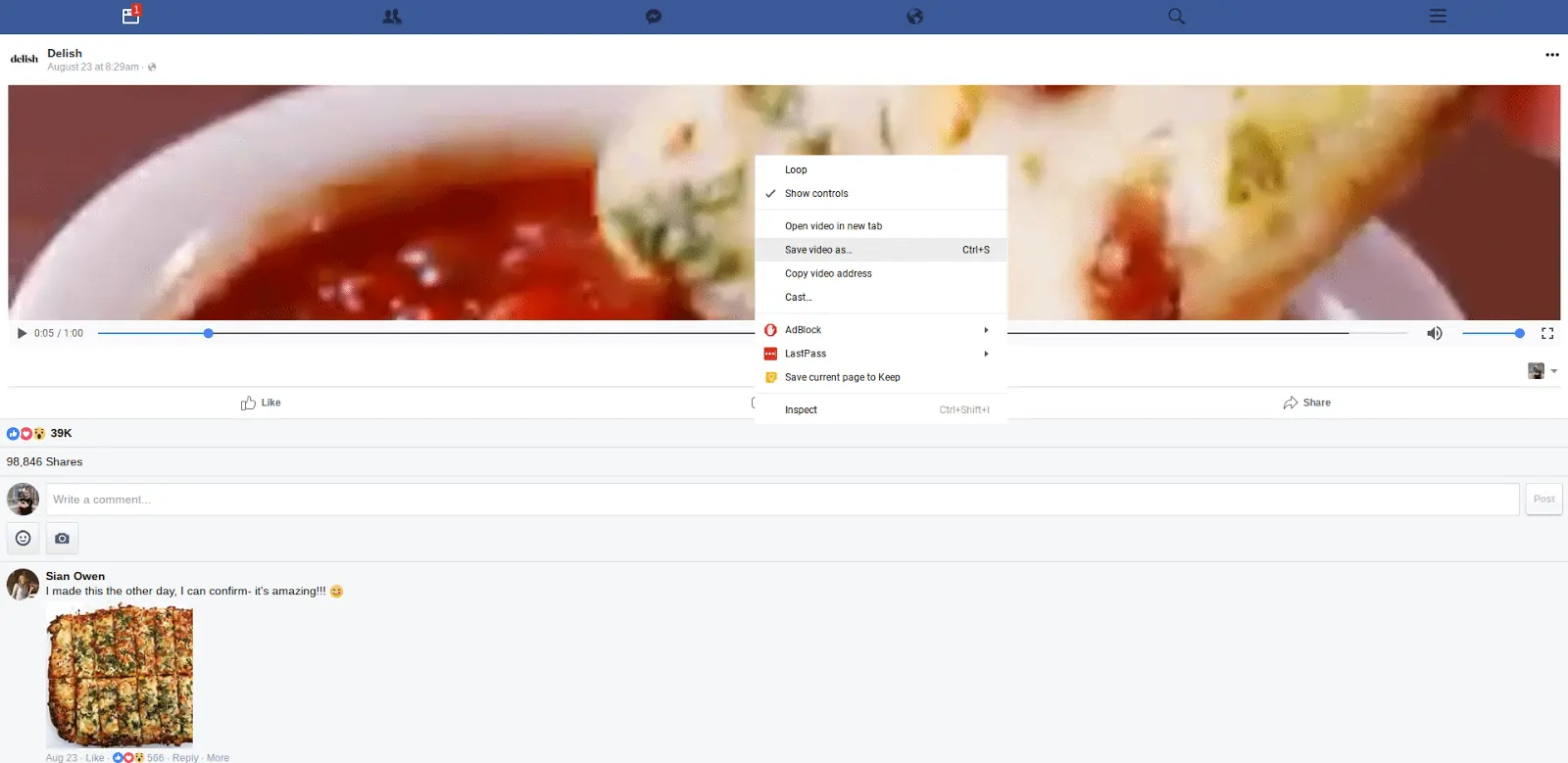Mute video with the speaker icon
This screenshot has width=1568, height=763.
pyautogui.click(x=1435, y=334)
